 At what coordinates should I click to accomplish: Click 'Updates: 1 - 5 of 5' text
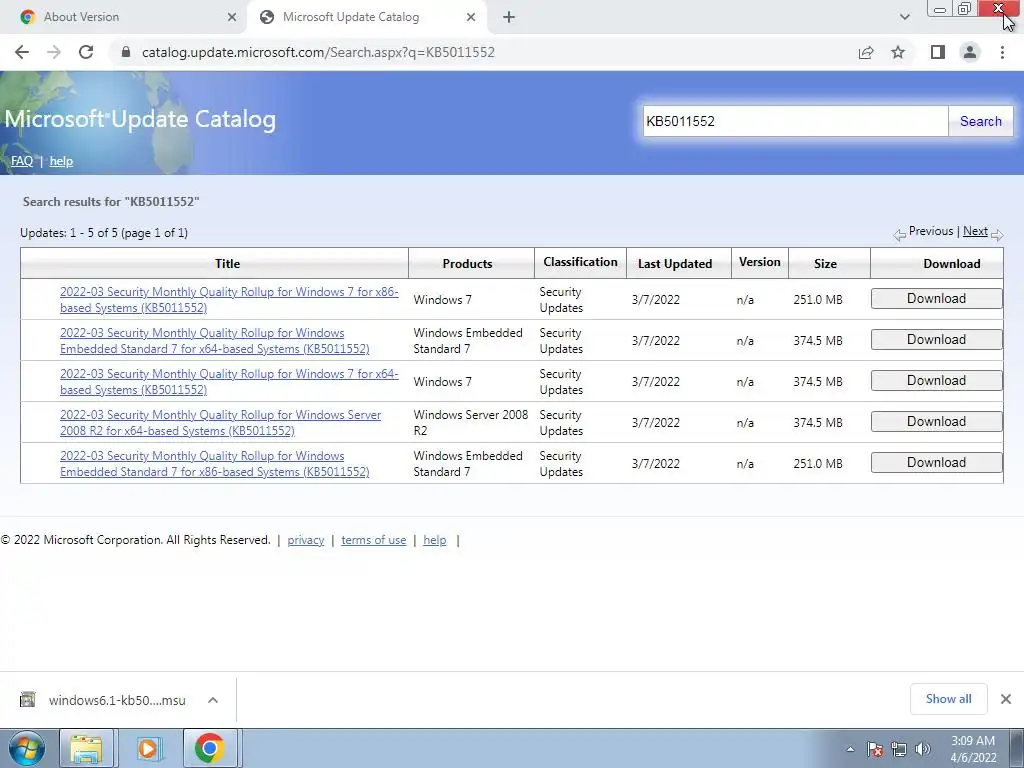[x=69, y=232]
